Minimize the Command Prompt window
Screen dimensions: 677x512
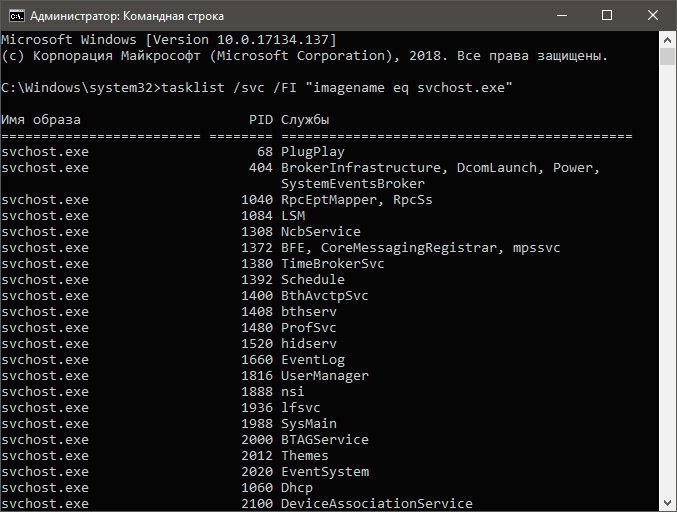pyautogui.click(x=561, y=16)
